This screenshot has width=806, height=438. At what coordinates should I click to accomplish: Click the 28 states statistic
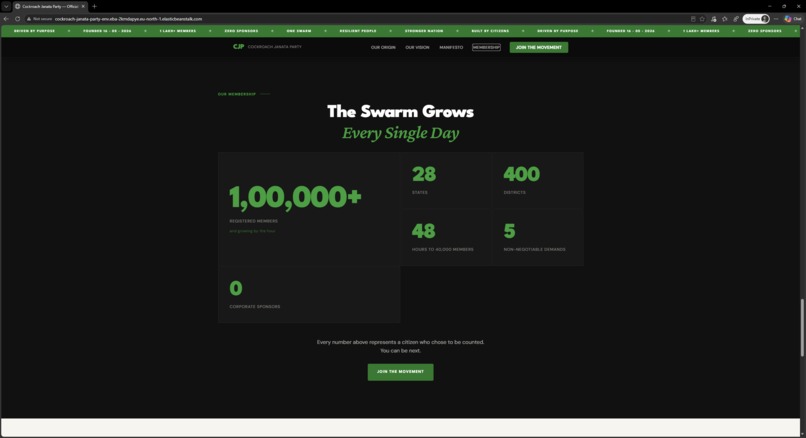(x=424, y=174)
